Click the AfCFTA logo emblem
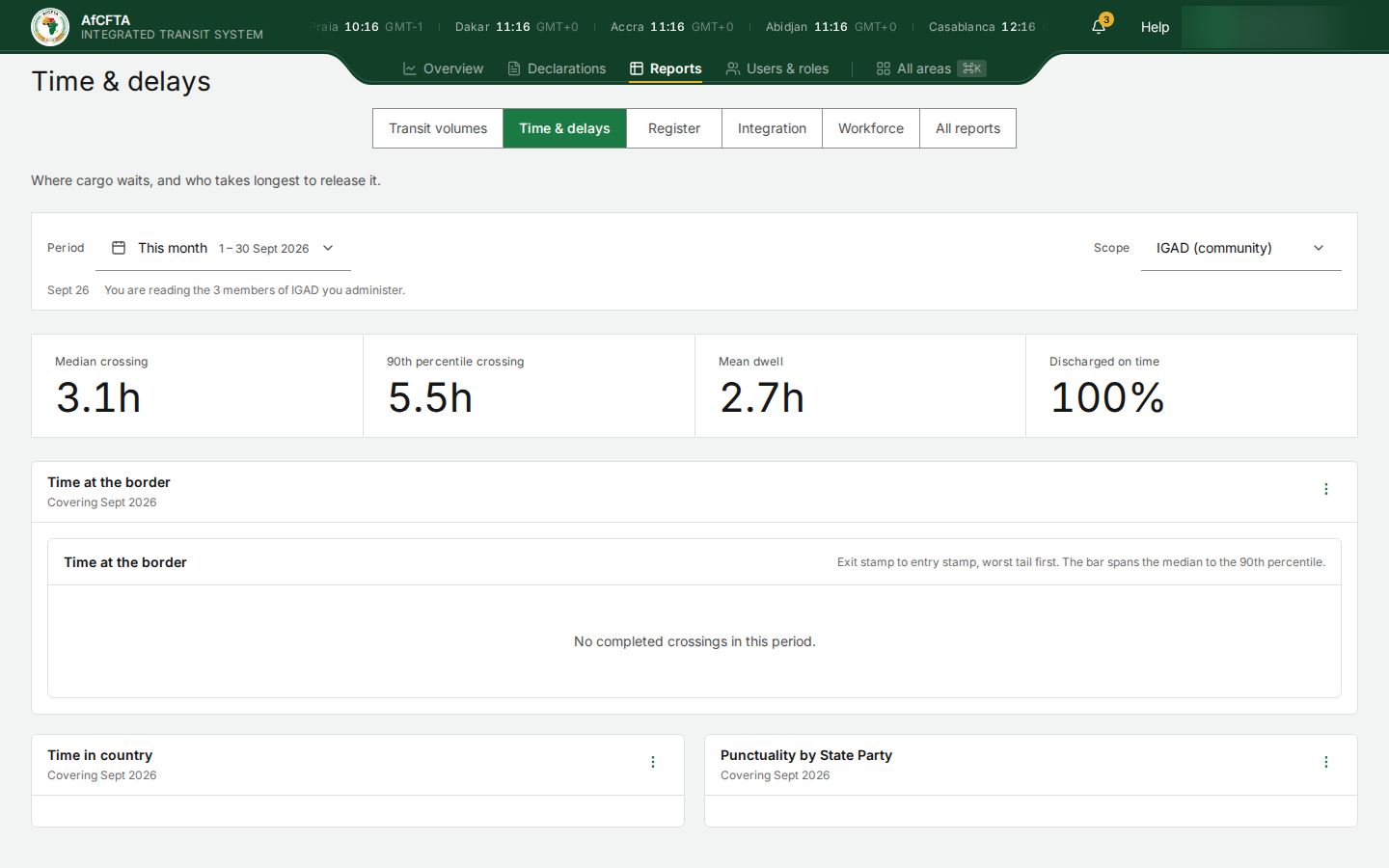Screen dimensions: 1389x868 50,27
